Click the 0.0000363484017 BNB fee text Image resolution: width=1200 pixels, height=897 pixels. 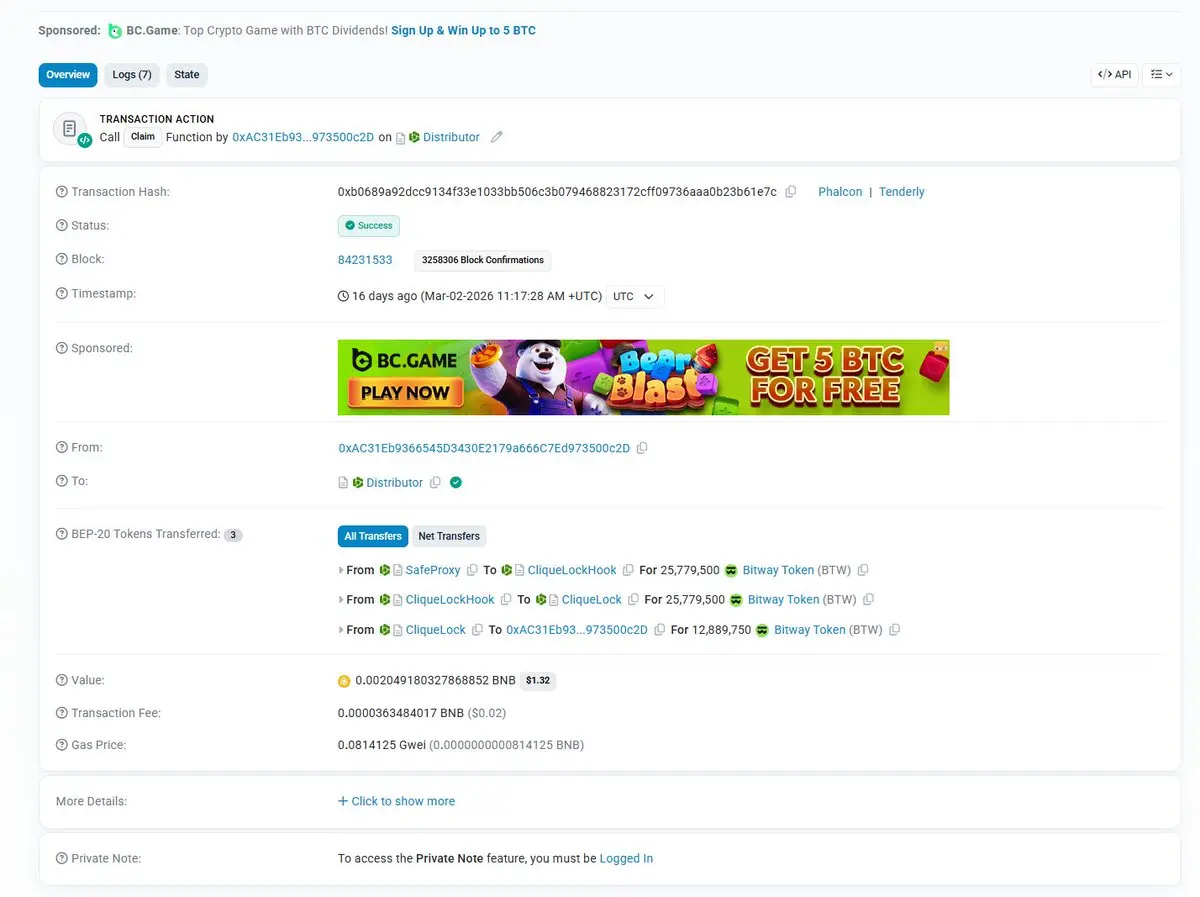coord(401,713)
